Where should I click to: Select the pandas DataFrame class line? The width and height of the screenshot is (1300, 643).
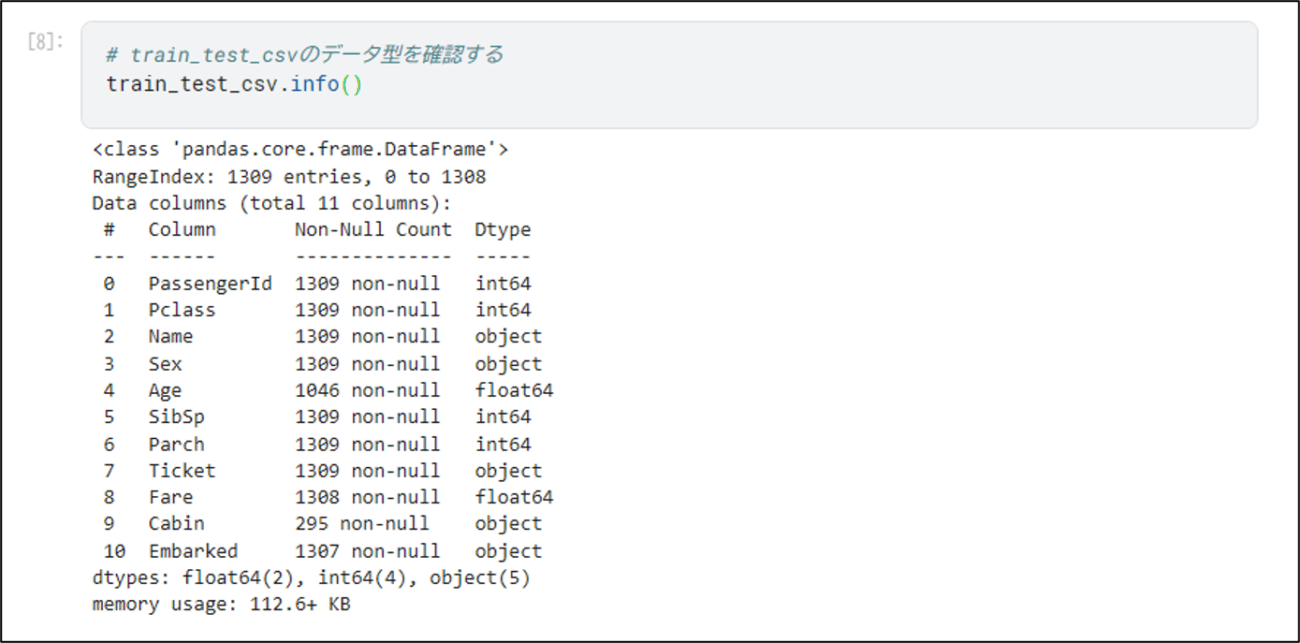[301, 150]
